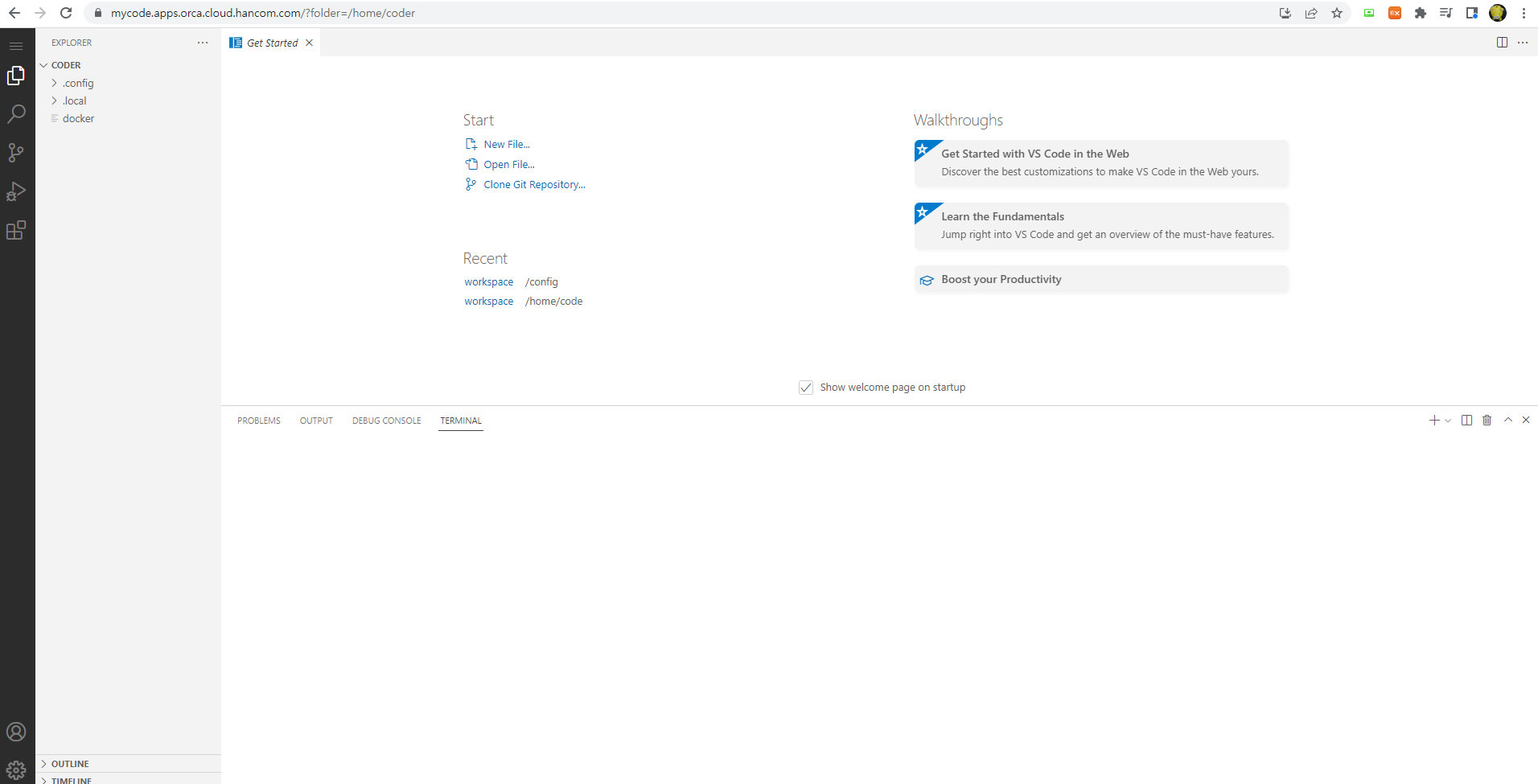Open the Manage gear icon

pos(16,770)
